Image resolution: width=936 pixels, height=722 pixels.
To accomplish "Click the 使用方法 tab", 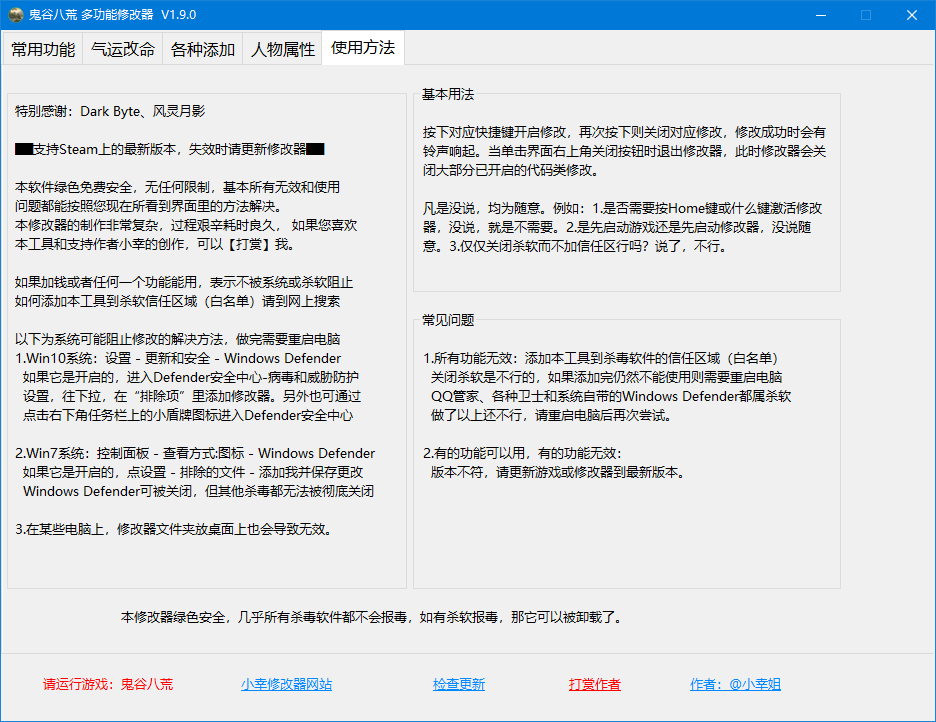I will coord(363,48).
